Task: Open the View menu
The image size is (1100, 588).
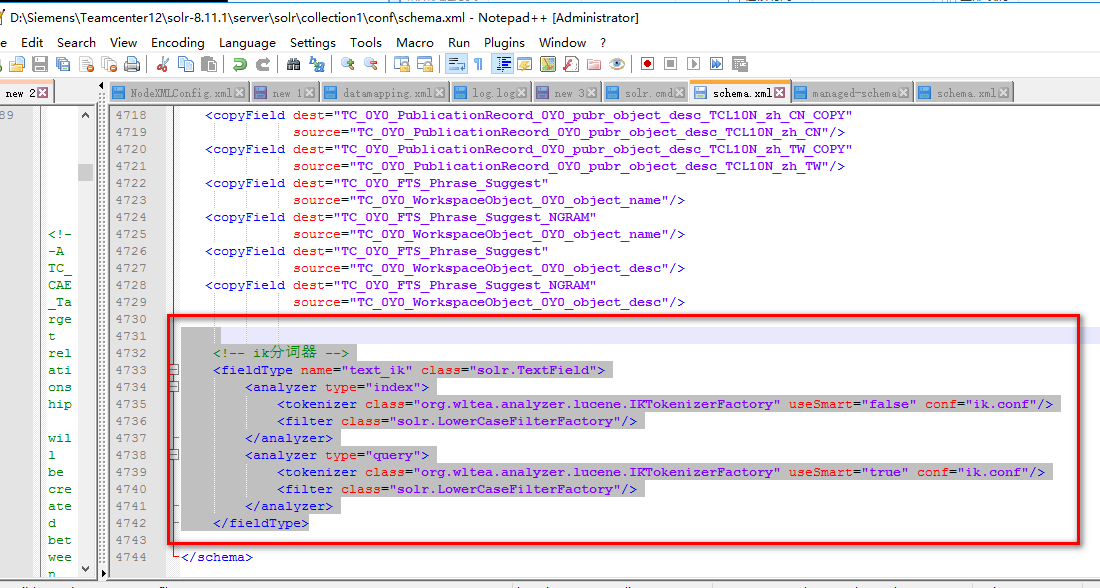Action: [123, 43]
